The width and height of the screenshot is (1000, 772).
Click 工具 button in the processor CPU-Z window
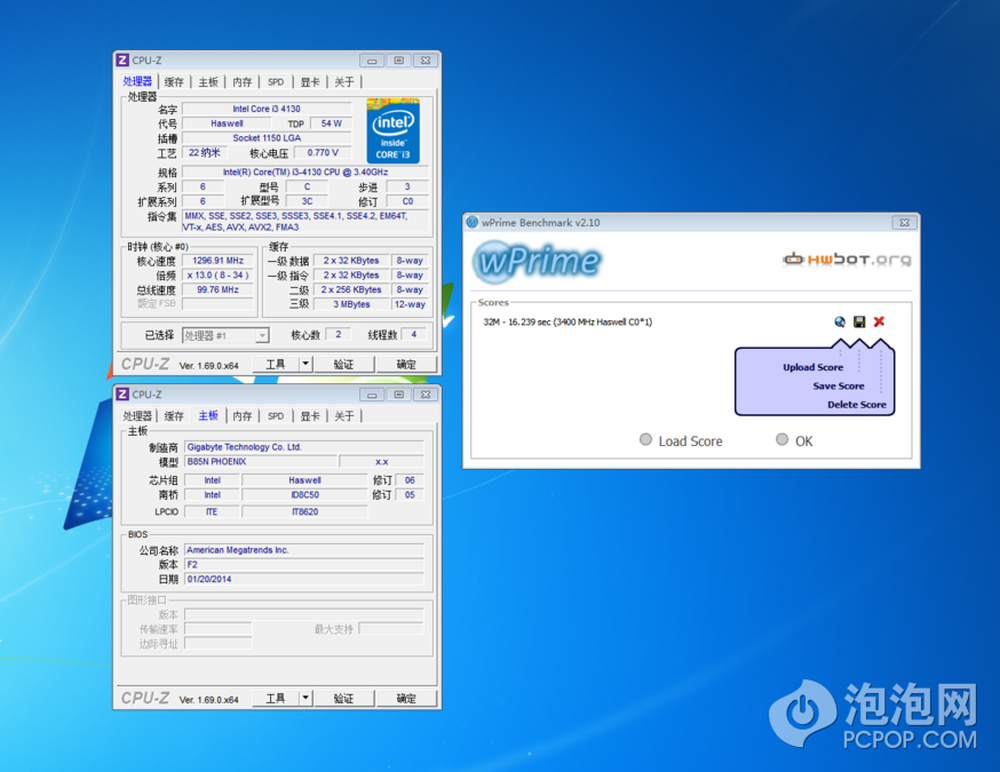(x=276, y=364)
